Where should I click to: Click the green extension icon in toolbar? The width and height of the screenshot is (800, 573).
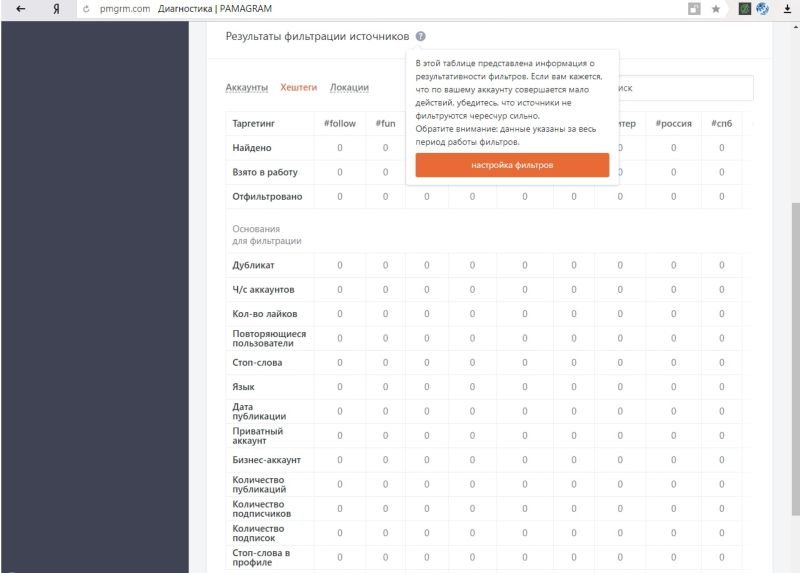click(x=744, y=9)
